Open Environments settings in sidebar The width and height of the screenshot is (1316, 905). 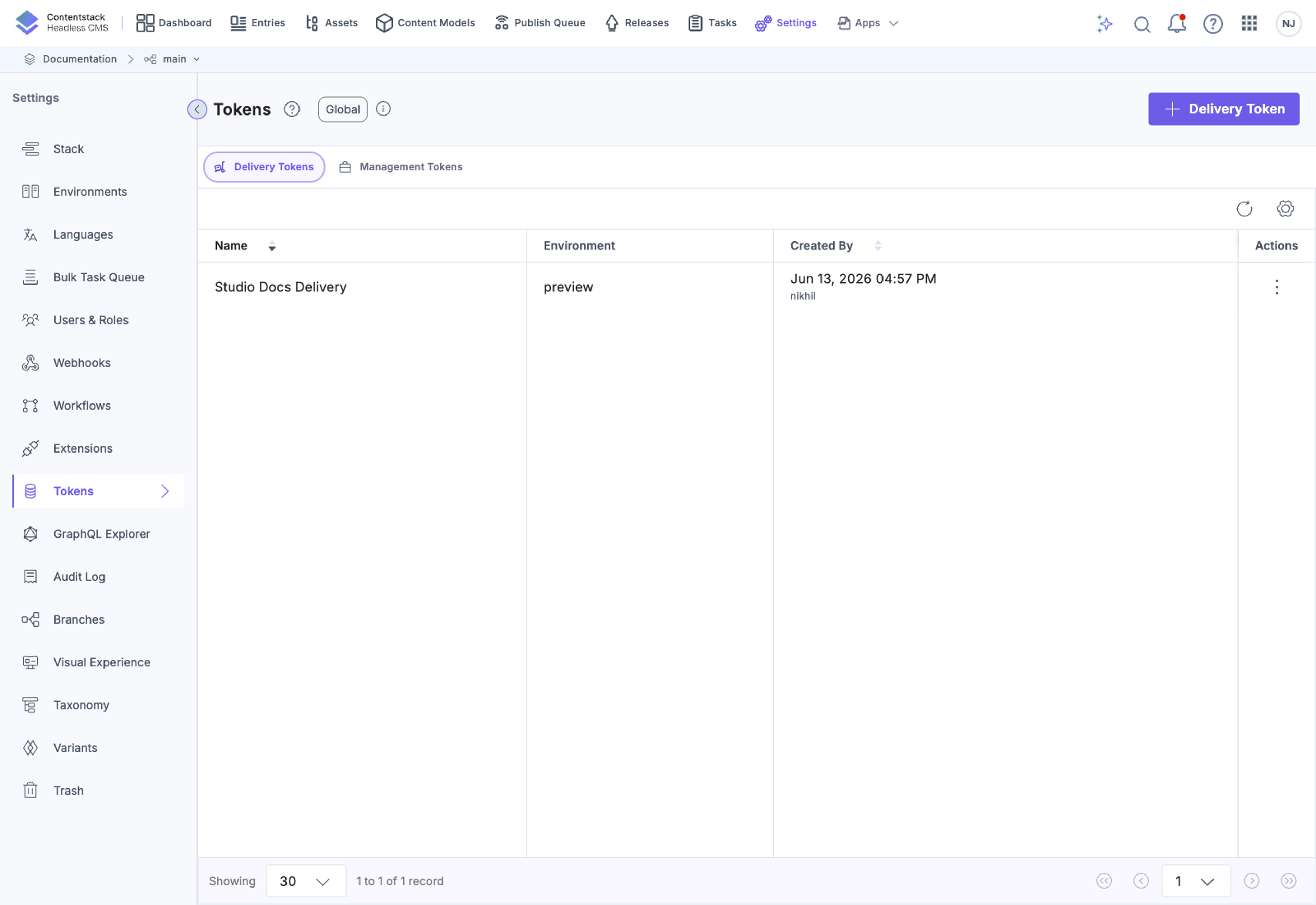click(x=98, y=192)
